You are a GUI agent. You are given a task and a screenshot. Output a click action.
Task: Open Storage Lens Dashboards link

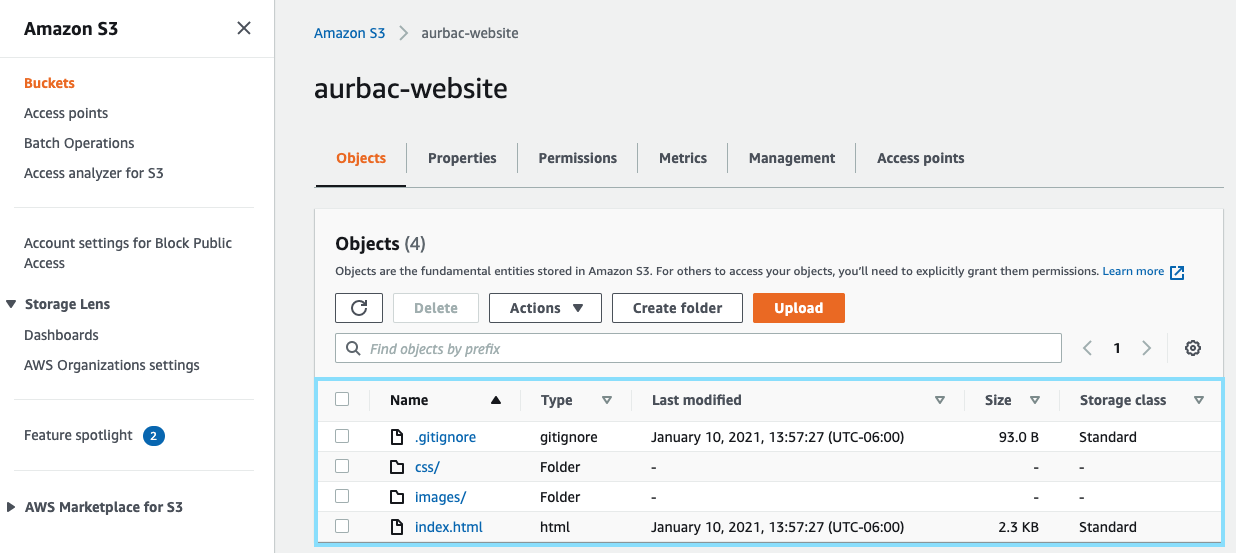[61, 335]
